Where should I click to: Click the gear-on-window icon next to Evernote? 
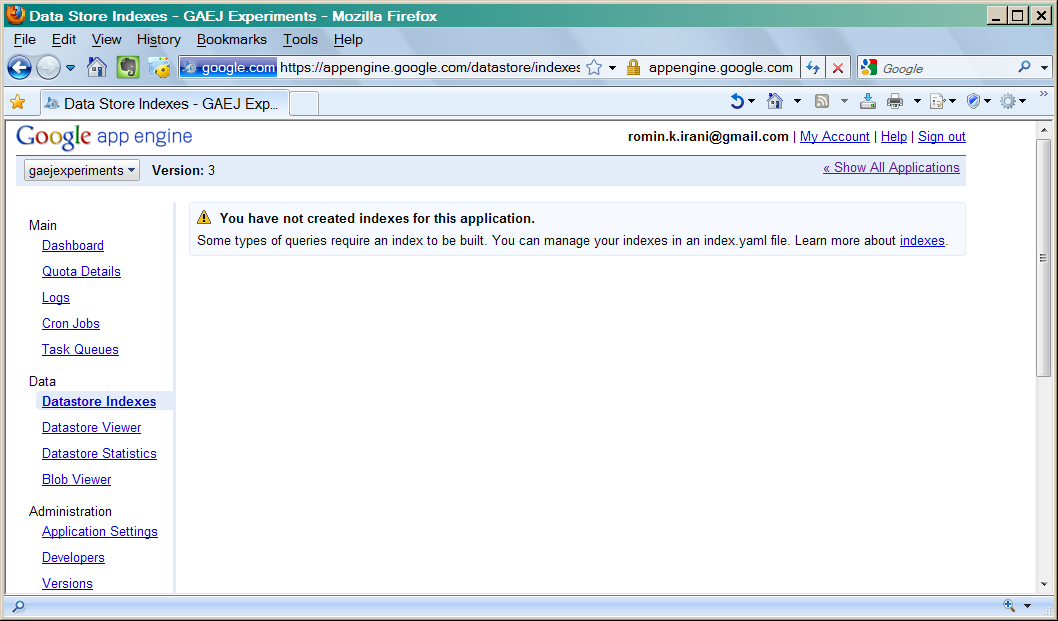160,68
